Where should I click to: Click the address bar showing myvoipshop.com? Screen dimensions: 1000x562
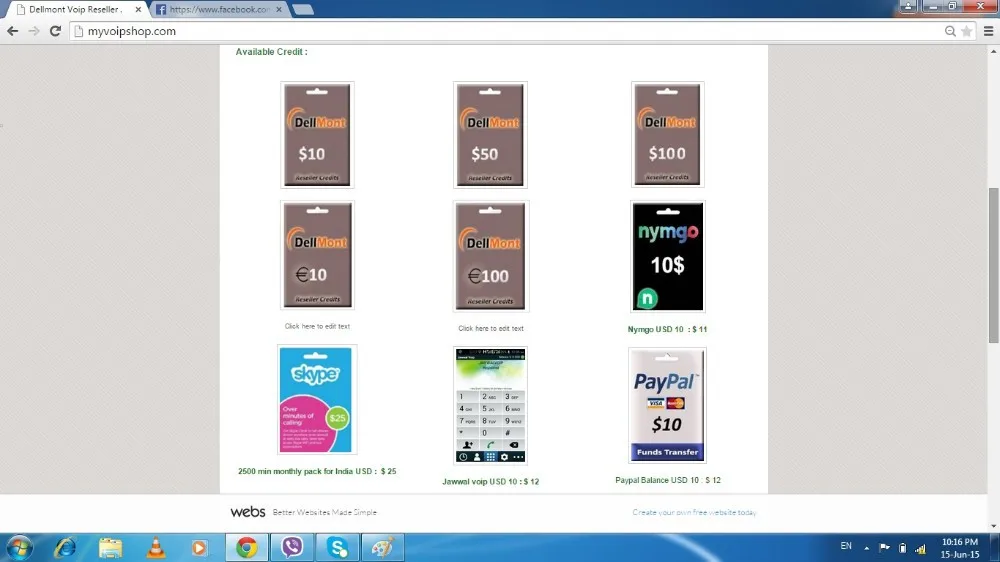pyautogui.click(x=510, y=31)
